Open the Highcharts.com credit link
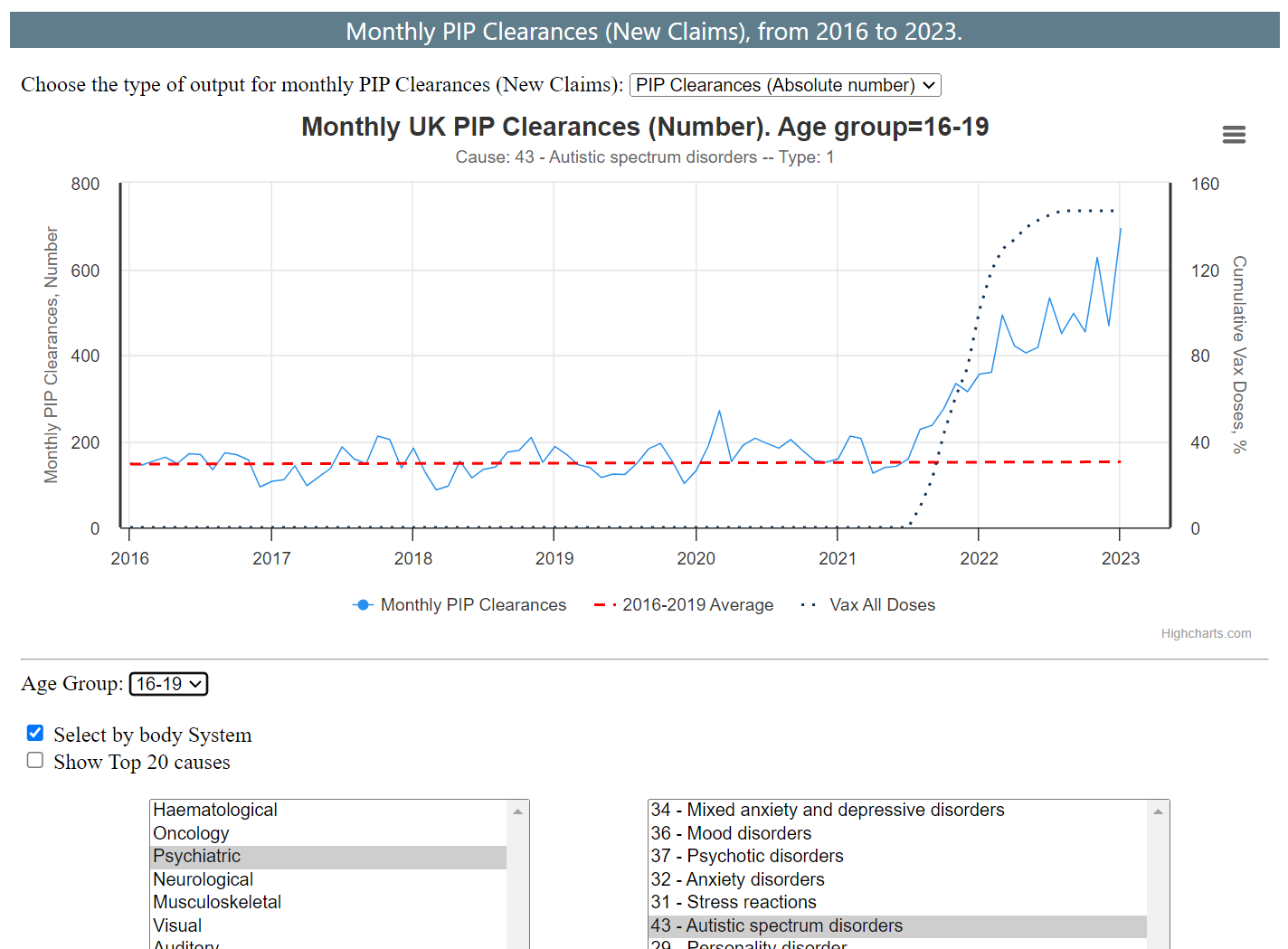This screenshot has height=949, width=1288. [x=1206, y=633]
